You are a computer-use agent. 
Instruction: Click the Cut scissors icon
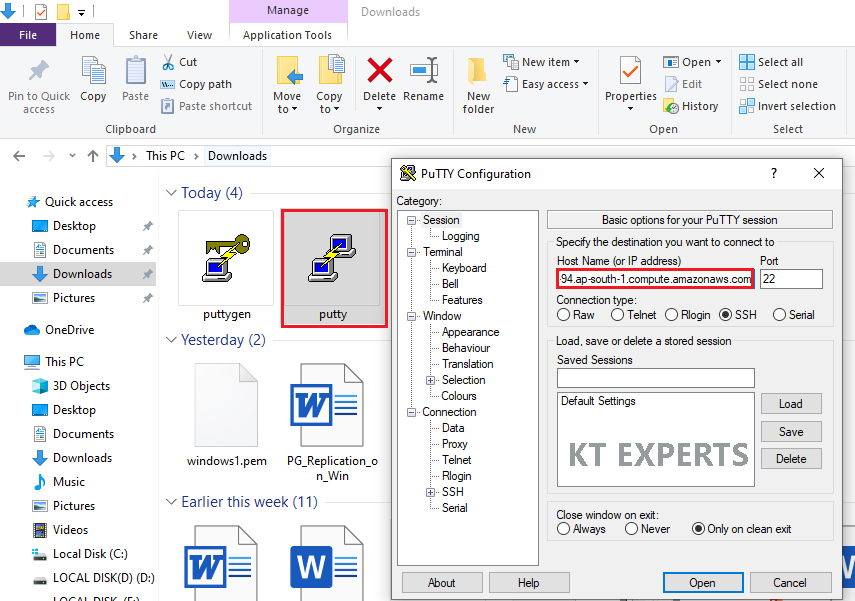[168, 62]
